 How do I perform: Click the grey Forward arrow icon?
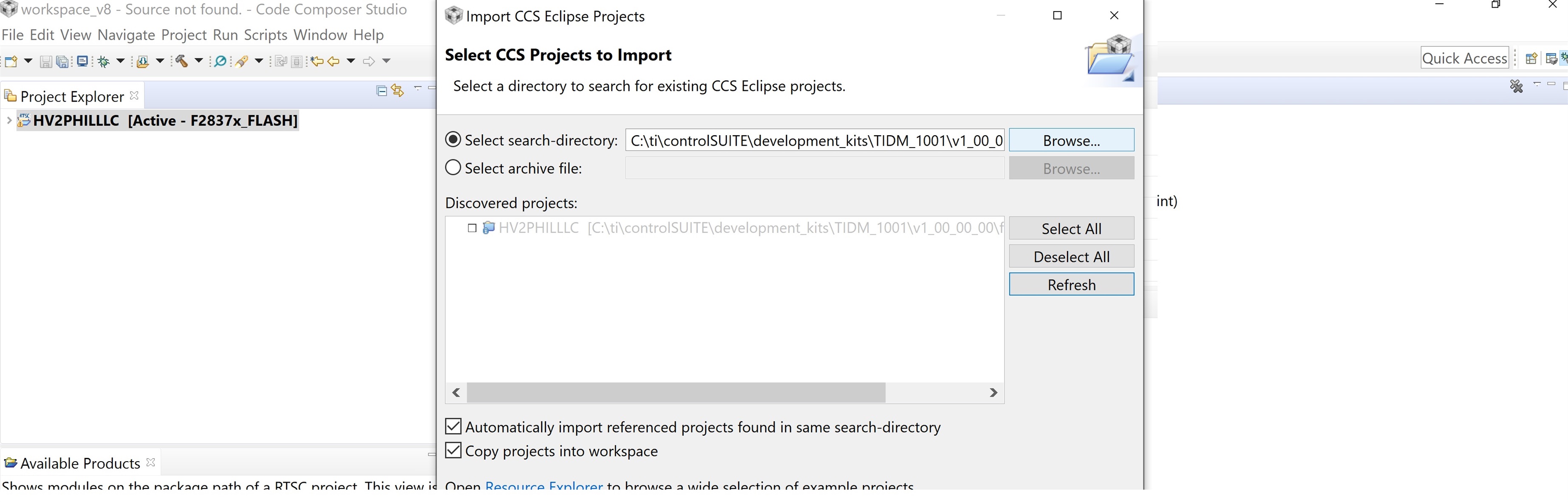click(369, 61)
